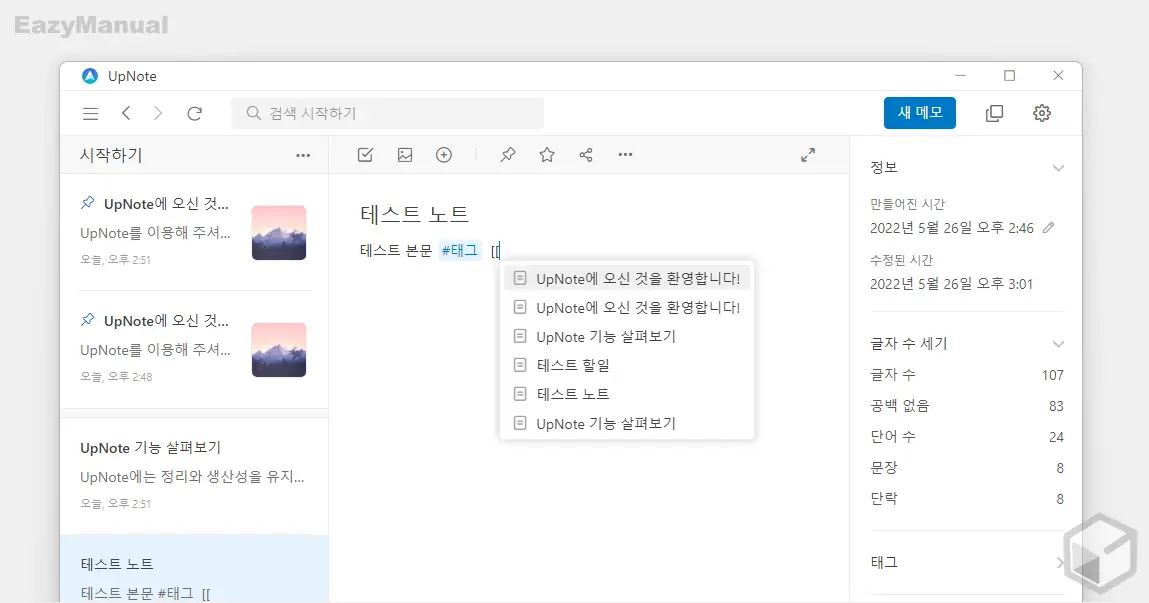Click mountain thumbnail of 2:48 note
Viewport: 1149px width, 603px height.
[x=278, y=349]
